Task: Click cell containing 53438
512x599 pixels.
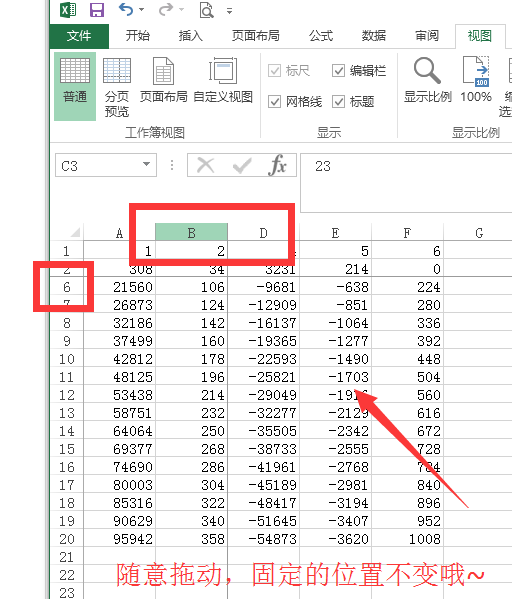Action: pyautogui.click(x=119, y=395)
